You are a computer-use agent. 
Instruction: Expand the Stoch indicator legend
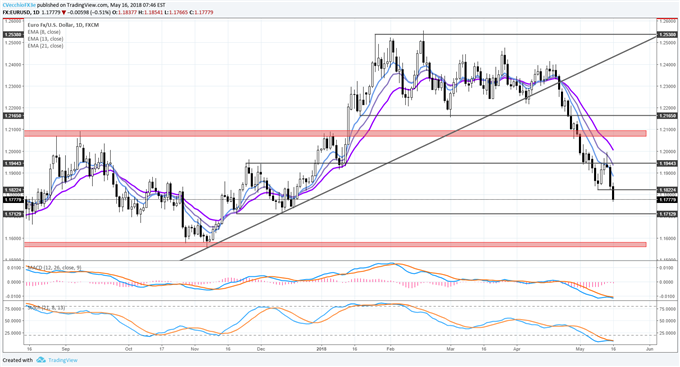[46, 308]
